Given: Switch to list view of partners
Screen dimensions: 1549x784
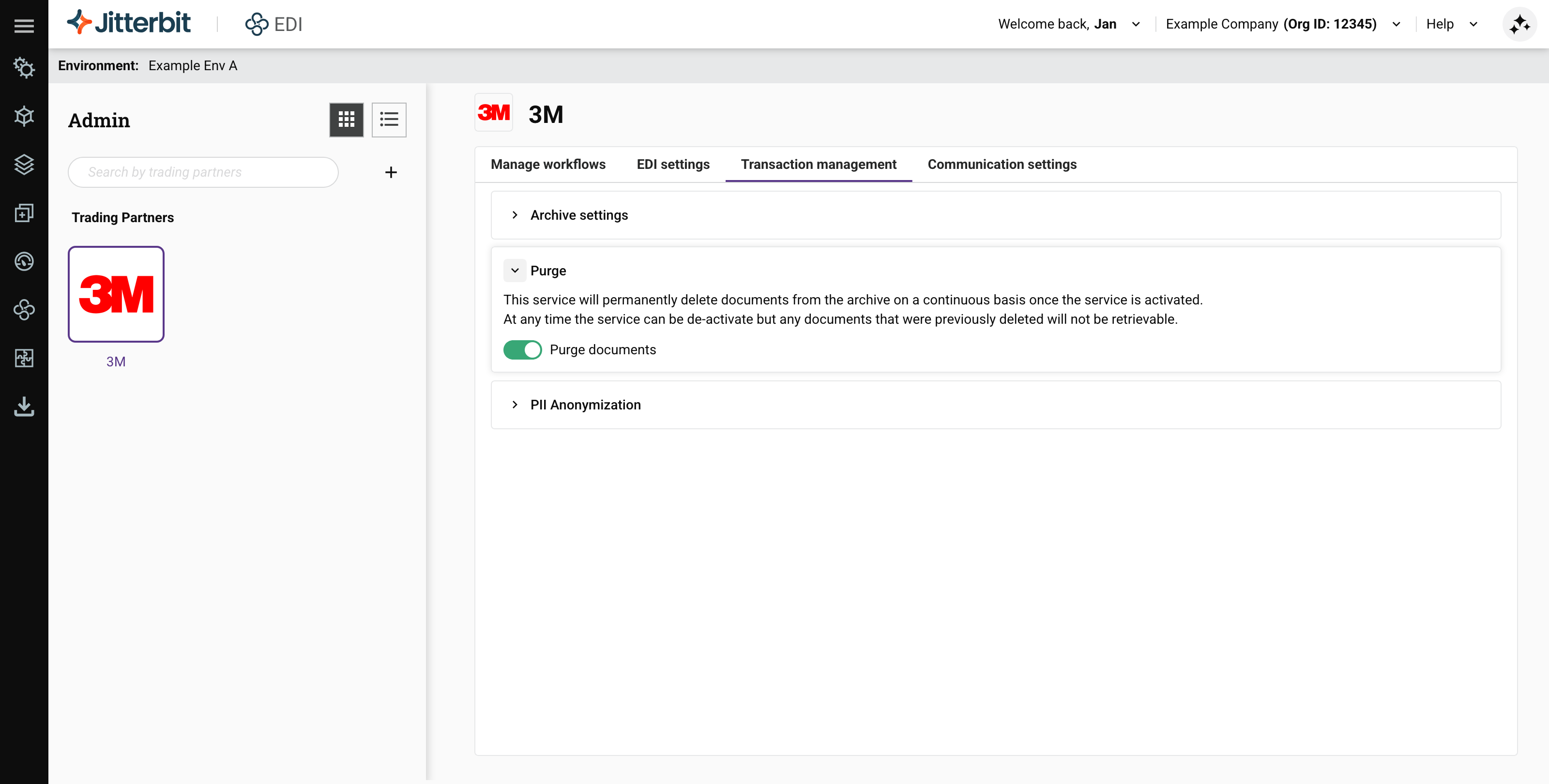Looking at the screenshot, I should (x=389, y=120).
